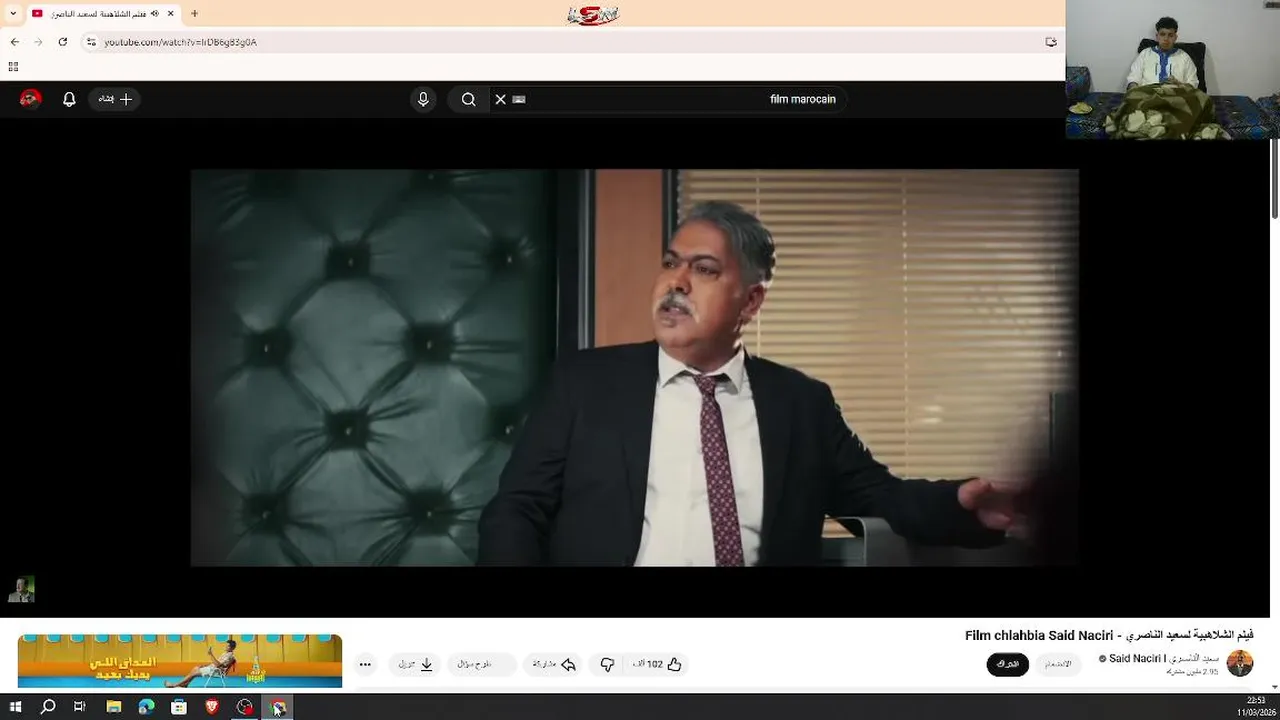This screenshot has width=1280, height=720.
Task: Click the black Subscribe button
Action: coord(1008,664)
